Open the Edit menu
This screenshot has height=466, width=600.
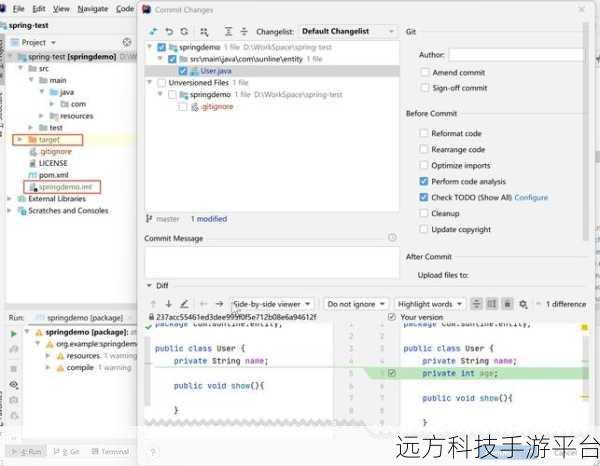pos(39,9)
